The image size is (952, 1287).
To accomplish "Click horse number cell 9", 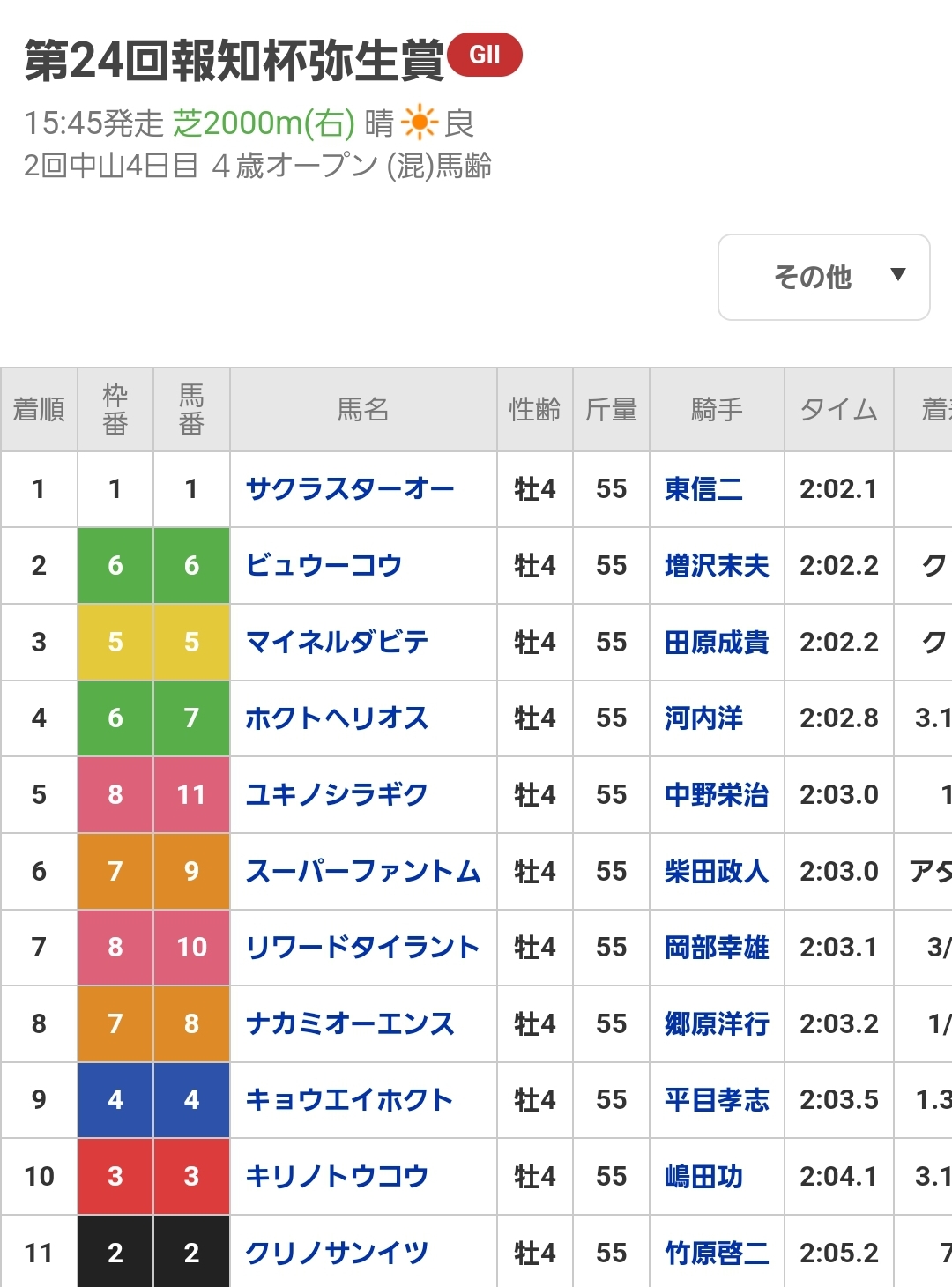I will tap(192, 871).
